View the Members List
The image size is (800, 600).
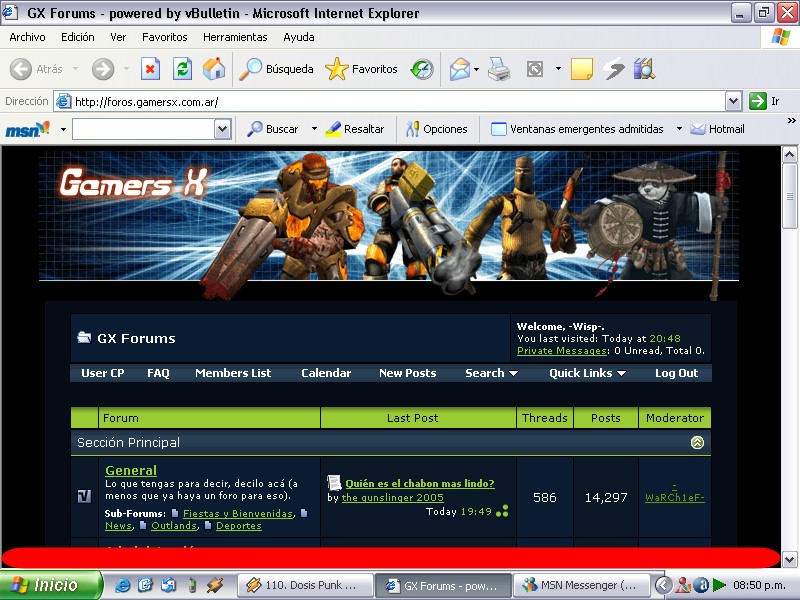(233, 373)
